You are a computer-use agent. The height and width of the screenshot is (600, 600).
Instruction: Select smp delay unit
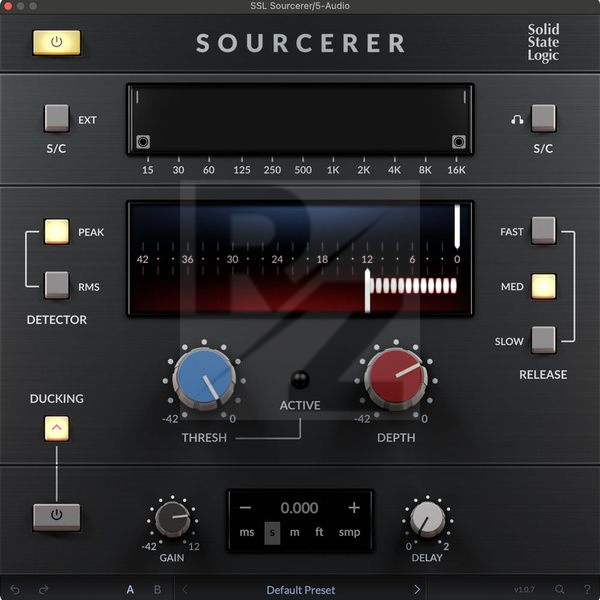tap(349, 532)
